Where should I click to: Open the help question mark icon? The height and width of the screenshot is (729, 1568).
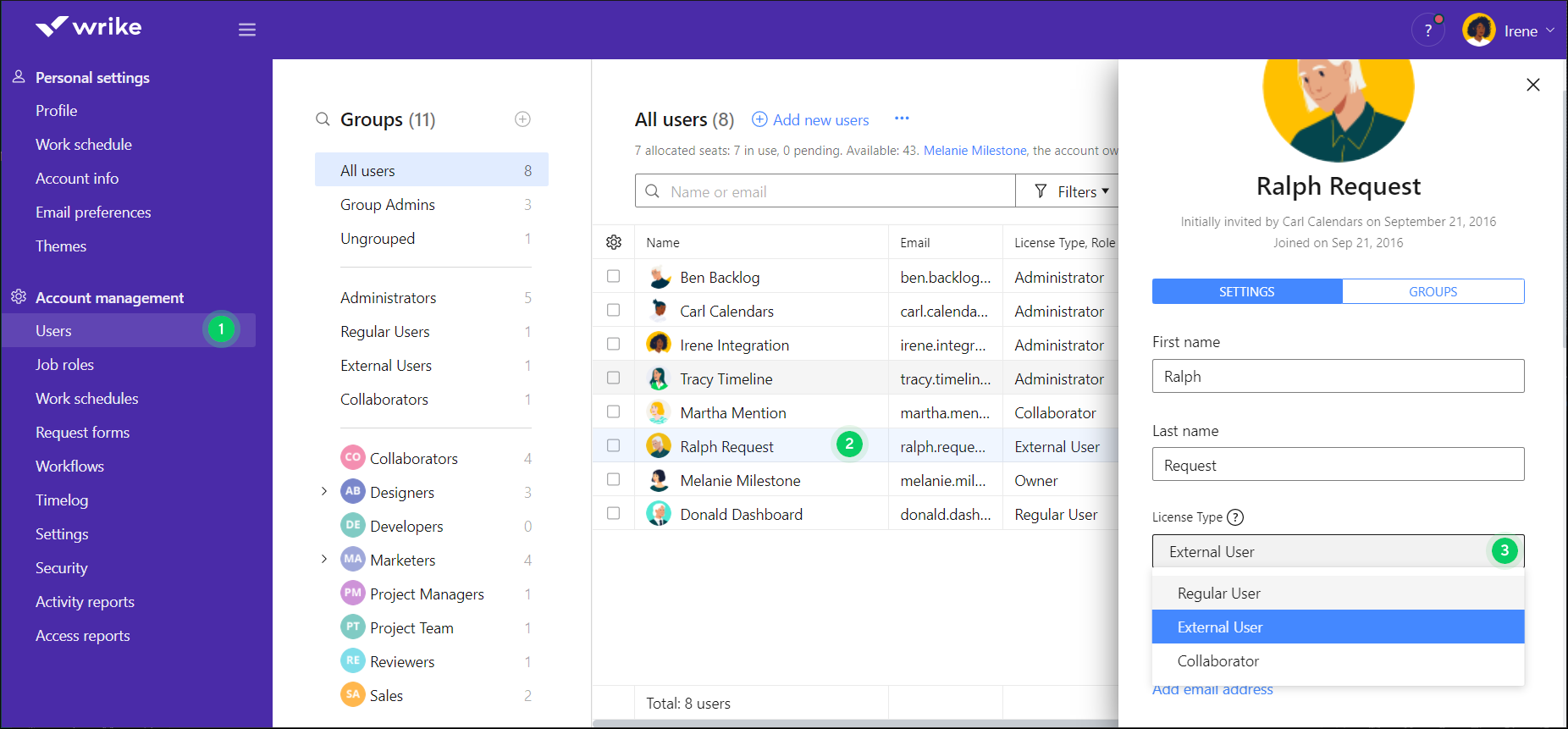coord(1427,30)
